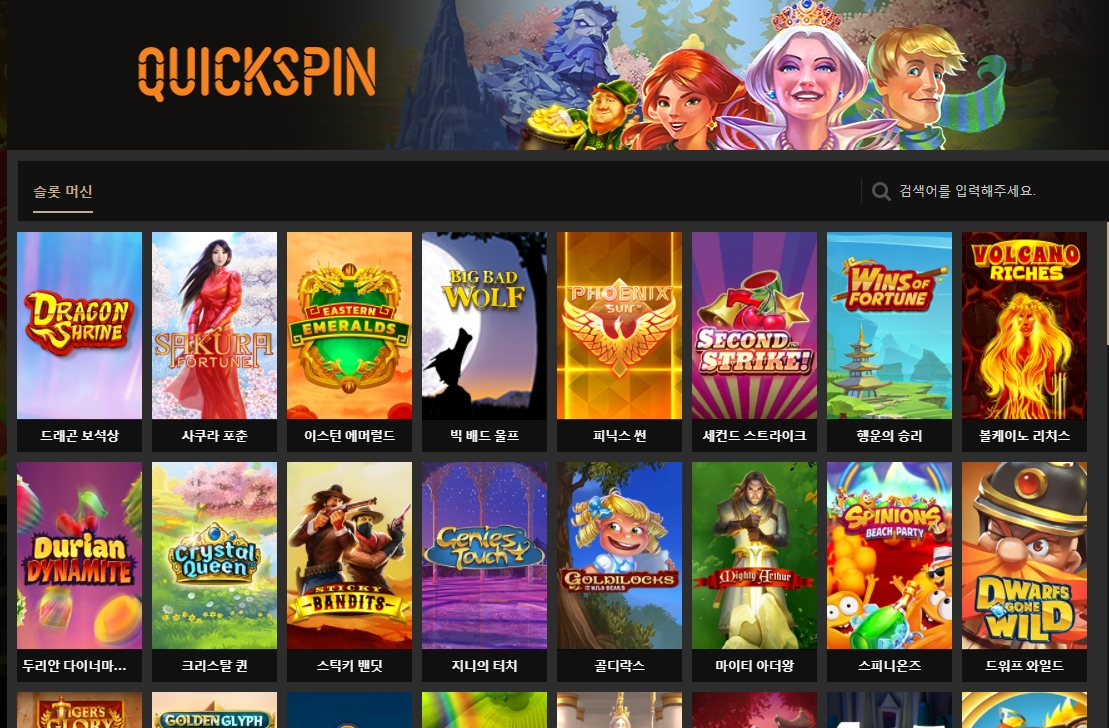Open the Phoenix Sun slot thumbnail

(620, 325)
